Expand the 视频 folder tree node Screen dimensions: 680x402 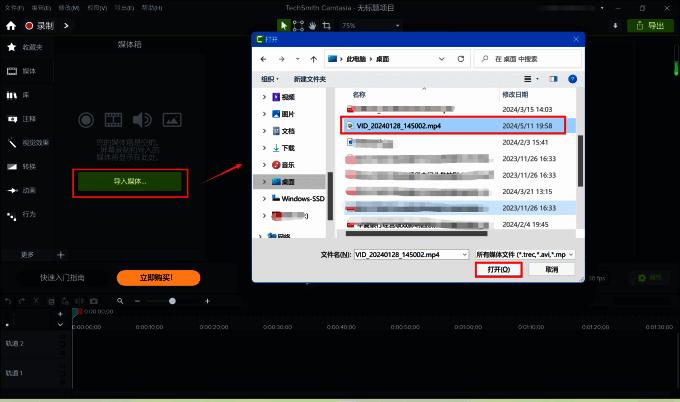[x=264, y=97]
